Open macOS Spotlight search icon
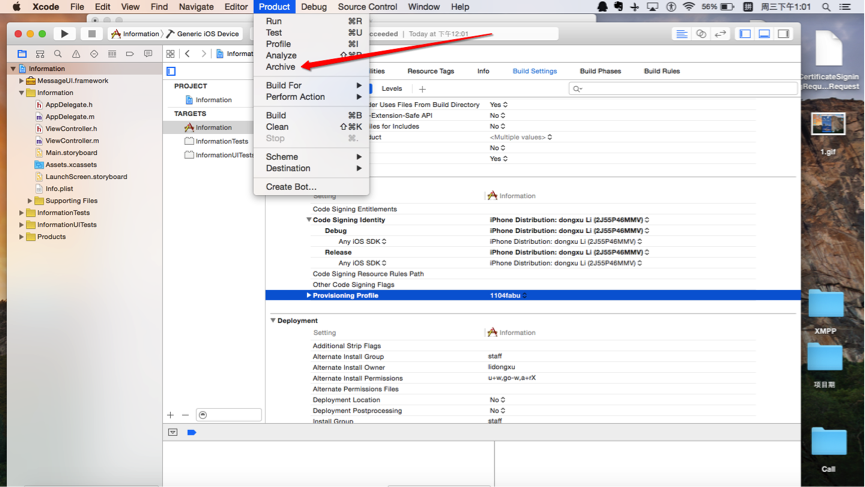Screen dimensions: 865x487 [826, 7]
